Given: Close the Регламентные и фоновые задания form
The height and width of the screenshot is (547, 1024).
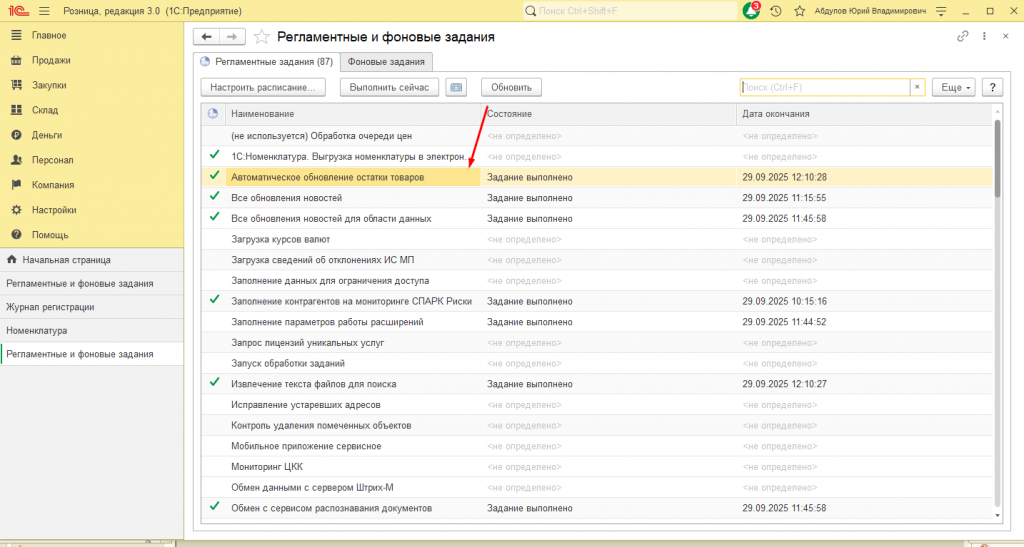Looking at the screenshot, I should 1006,37.
